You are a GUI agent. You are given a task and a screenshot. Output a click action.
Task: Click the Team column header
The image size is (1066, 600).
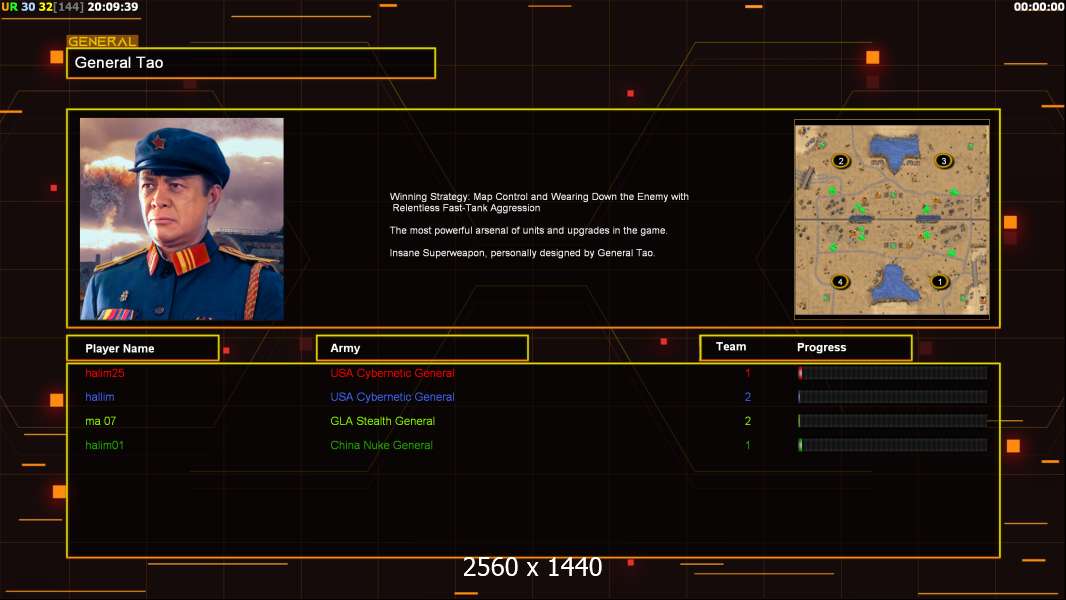point(731,347)
